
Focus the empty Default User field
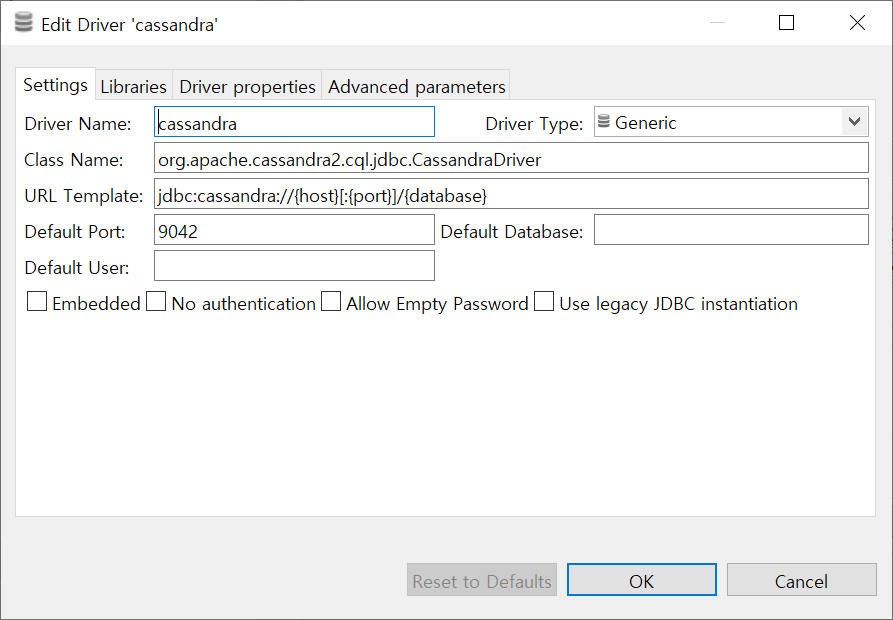pos(294,265)
